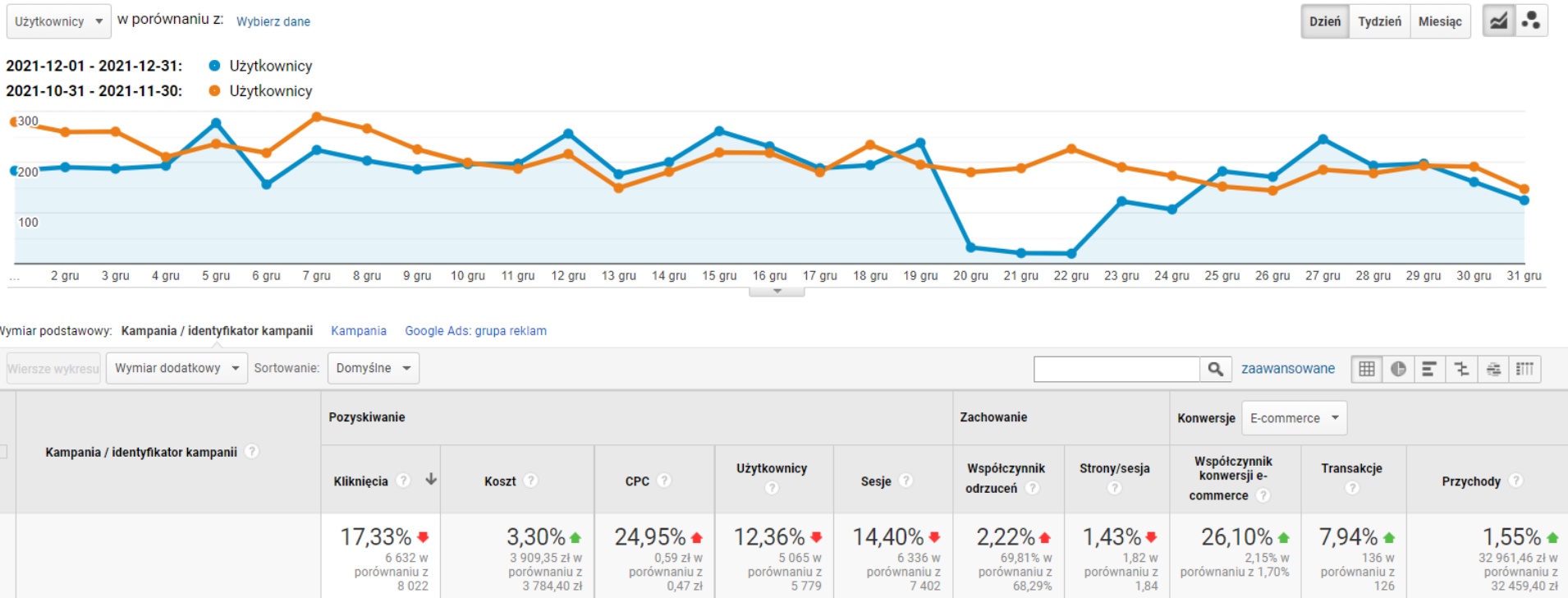Switch dimension to Google Ads: grupa reklam
This screenshot has height=598, width=1568.
475,331
